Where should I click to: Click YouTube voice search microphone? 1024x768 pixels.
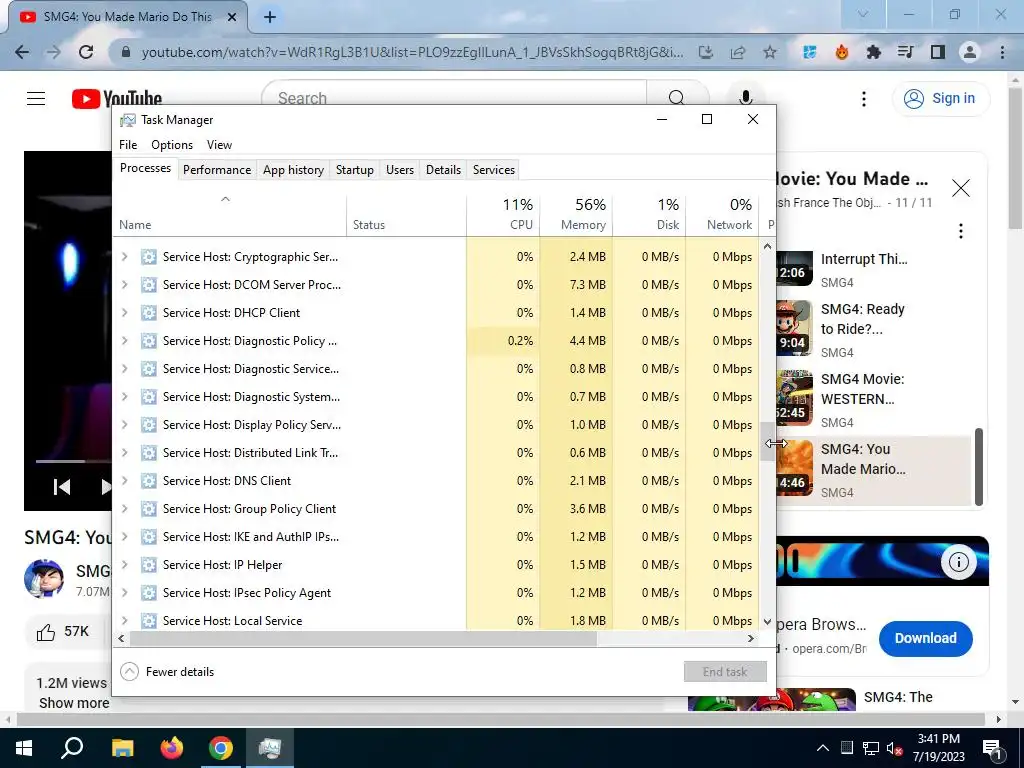click(745, 99)
